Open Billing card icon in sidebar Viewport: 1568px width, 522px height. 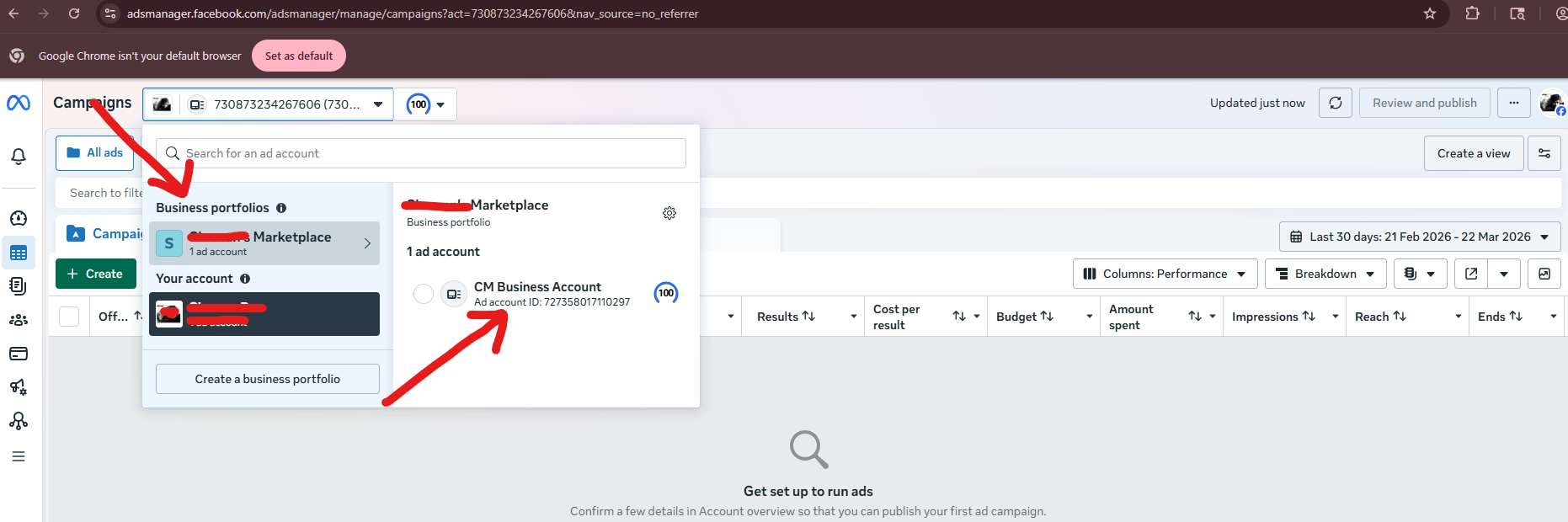tap(19, 354)
